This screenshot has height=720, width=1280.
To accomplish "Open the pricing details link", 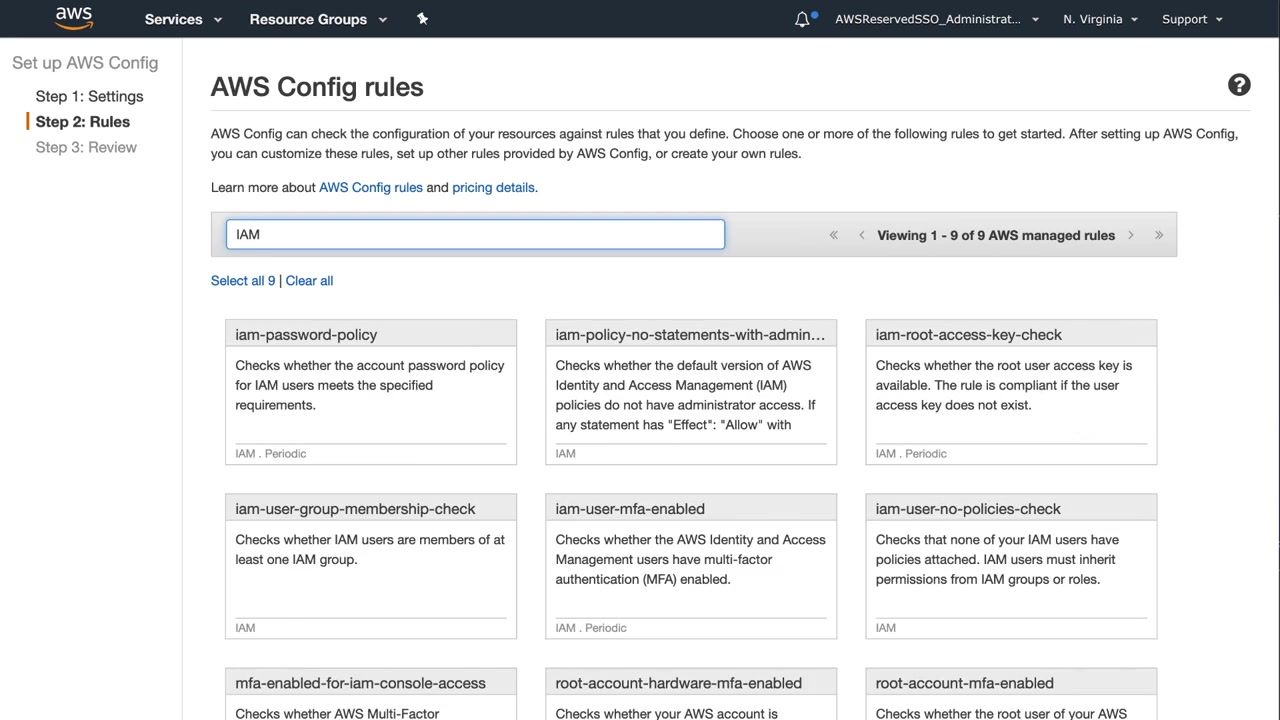I will coord(494,187).
